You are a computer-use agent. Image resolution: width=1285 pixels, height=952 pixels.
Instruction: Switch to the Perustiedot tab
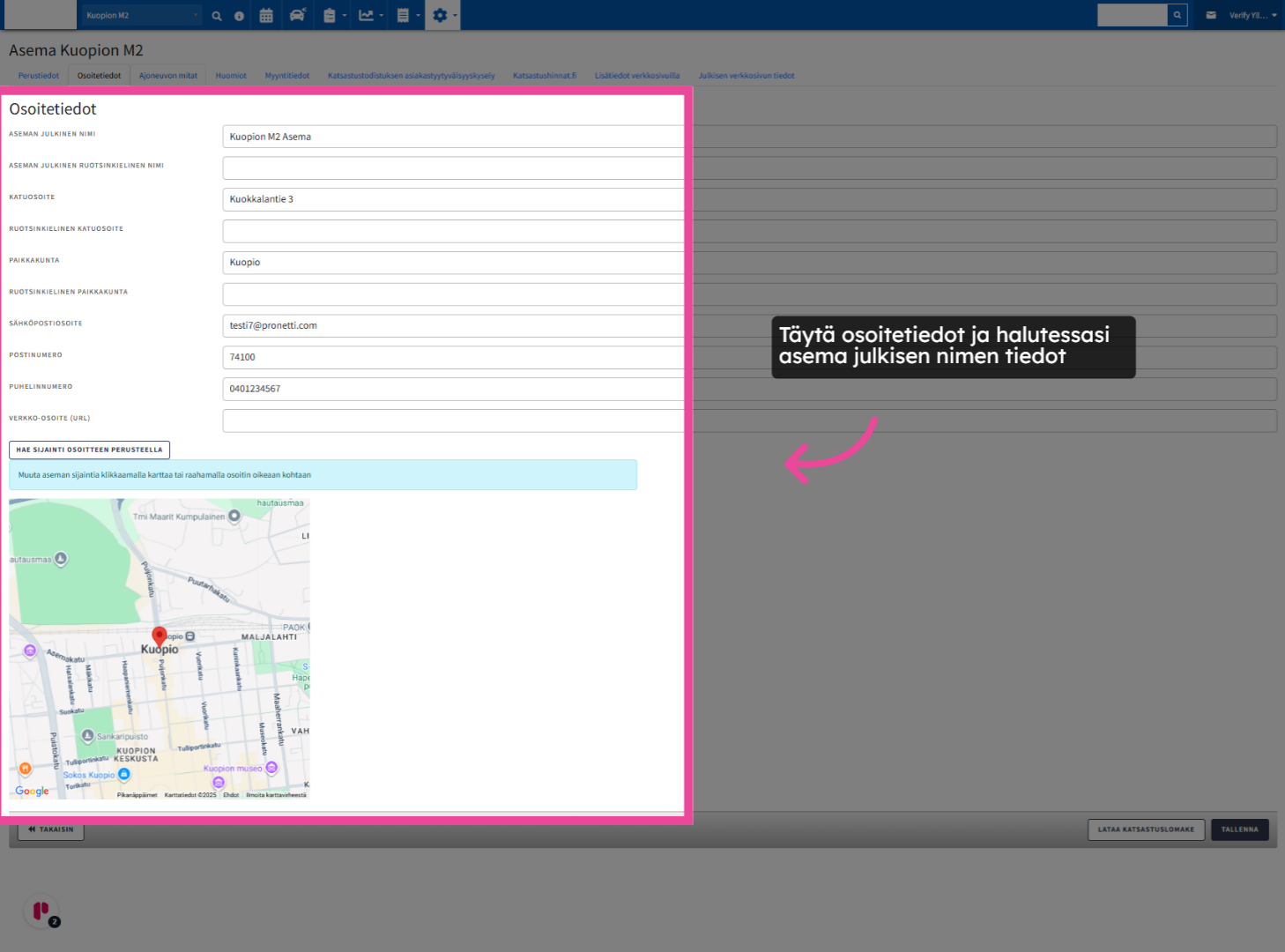point(39,76)
